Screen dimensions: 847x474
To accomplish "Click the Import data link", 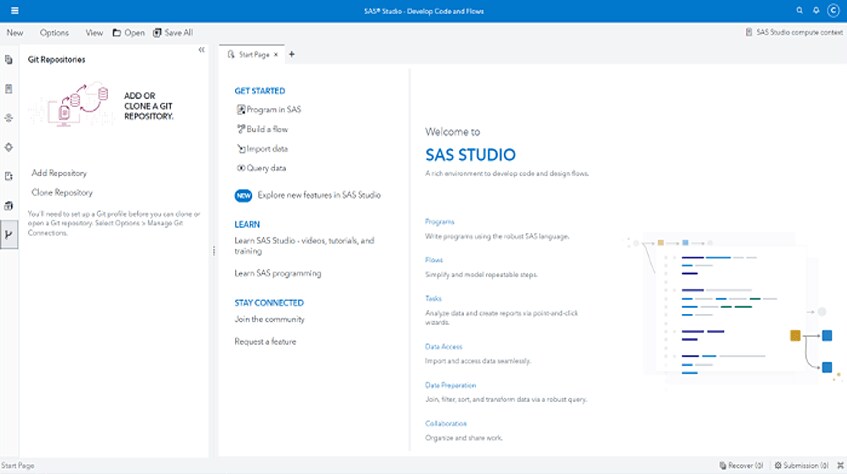I will 267,149.
